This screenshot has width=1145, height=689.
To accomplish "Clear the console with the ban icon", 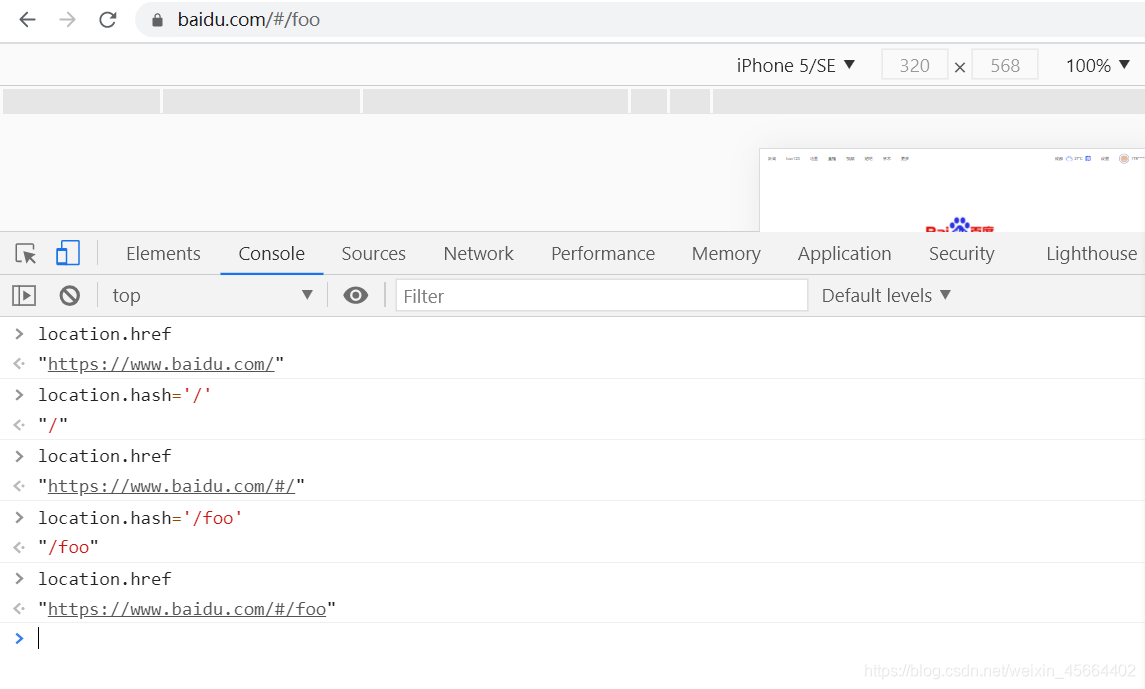I will pos(70,296).
